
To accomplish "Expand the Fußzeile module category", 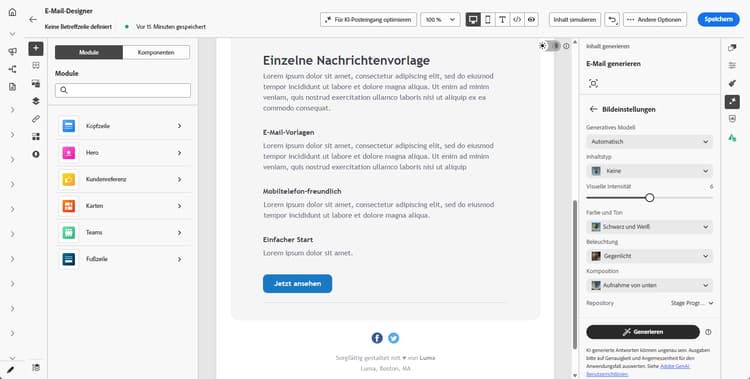I will click(124, 259).
